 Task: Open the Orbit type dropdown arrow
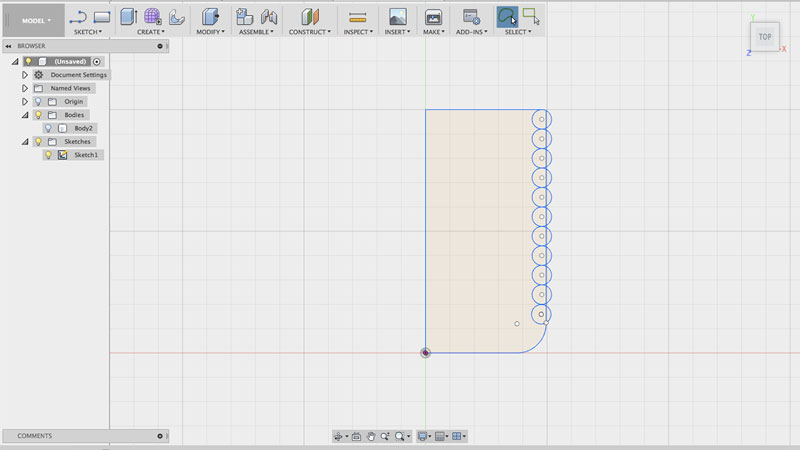[346, 436]
